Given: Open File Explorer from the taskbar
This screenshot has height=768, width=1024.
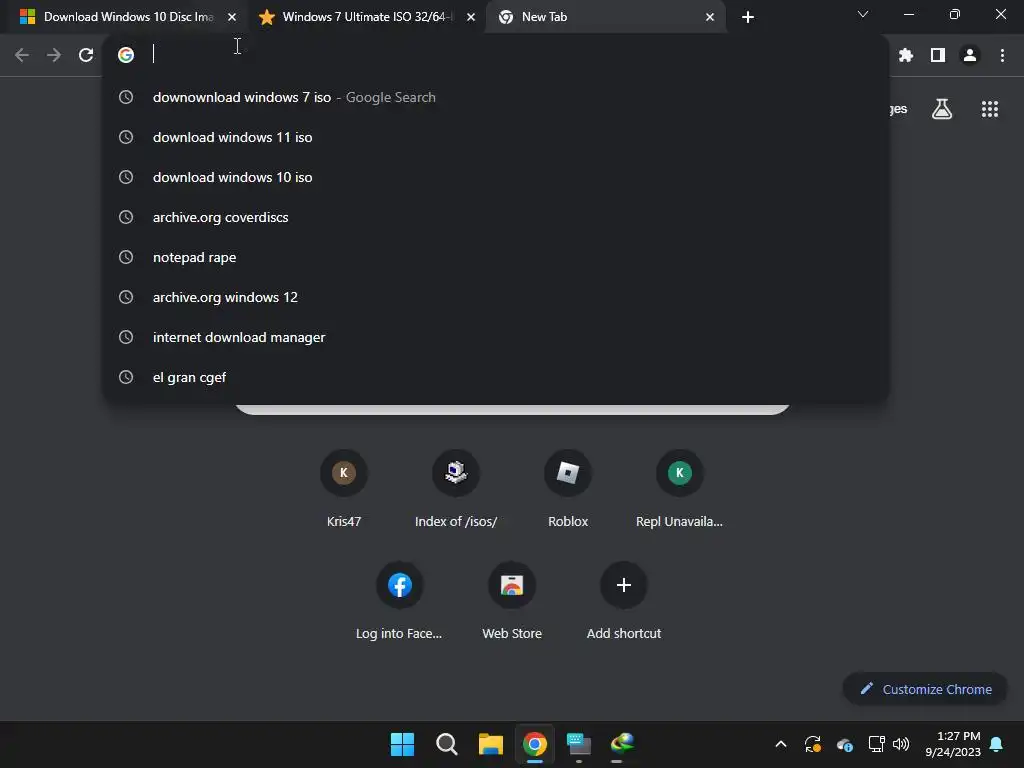Looking at the screenshot, I should [490, 744].
